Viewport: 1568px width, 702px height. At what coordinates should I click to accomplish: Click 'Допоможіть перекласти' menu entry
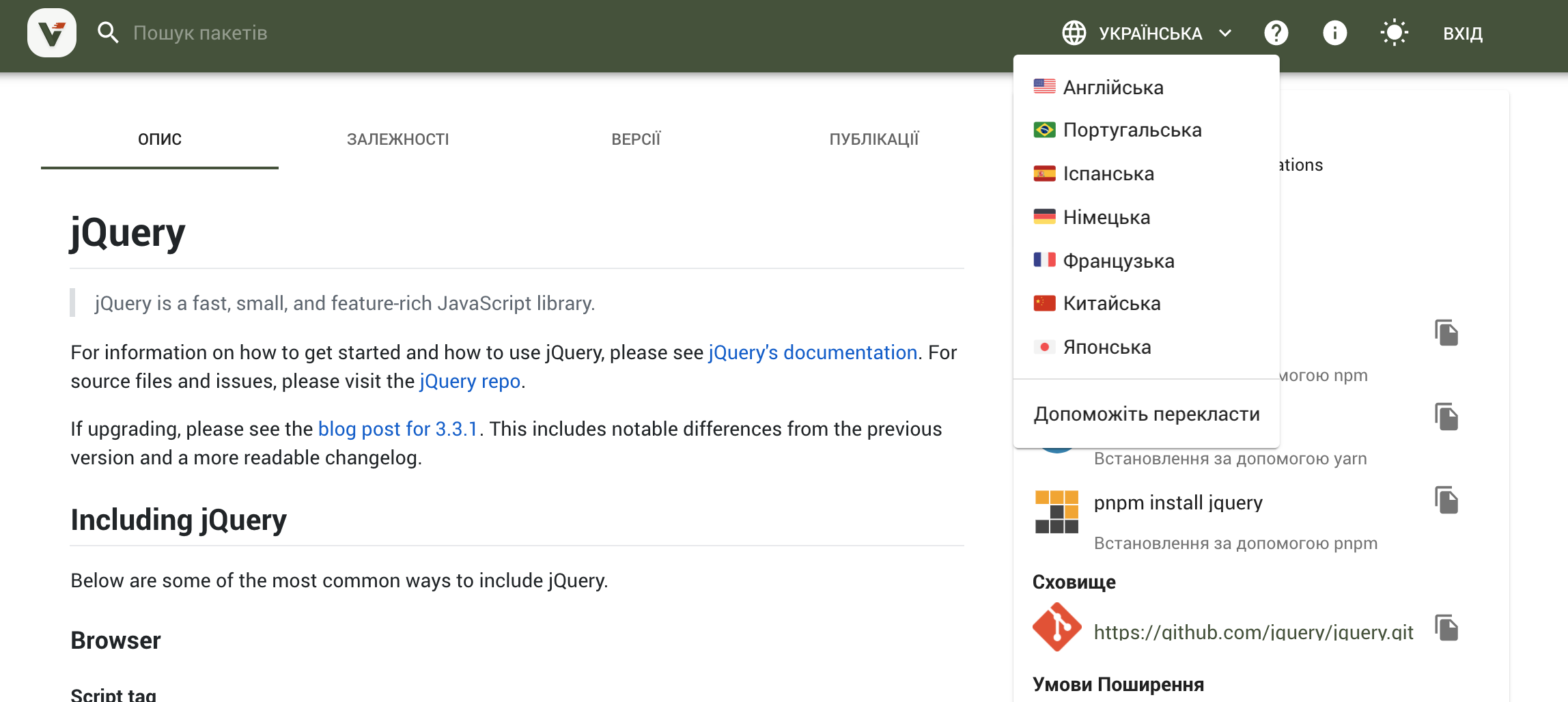[1146, 414]
